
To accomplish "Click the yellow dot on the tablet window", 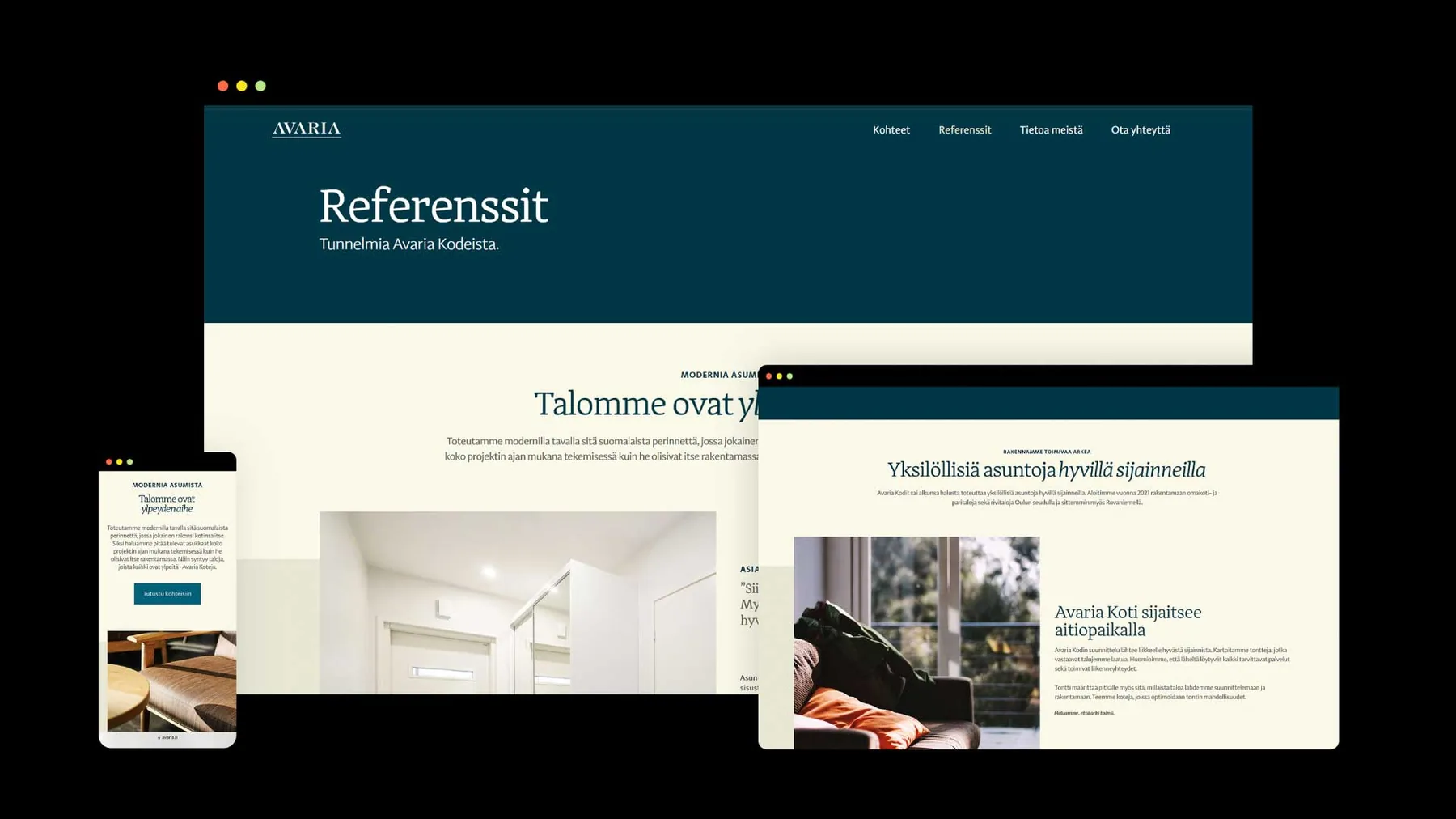I will coord(779,376).
